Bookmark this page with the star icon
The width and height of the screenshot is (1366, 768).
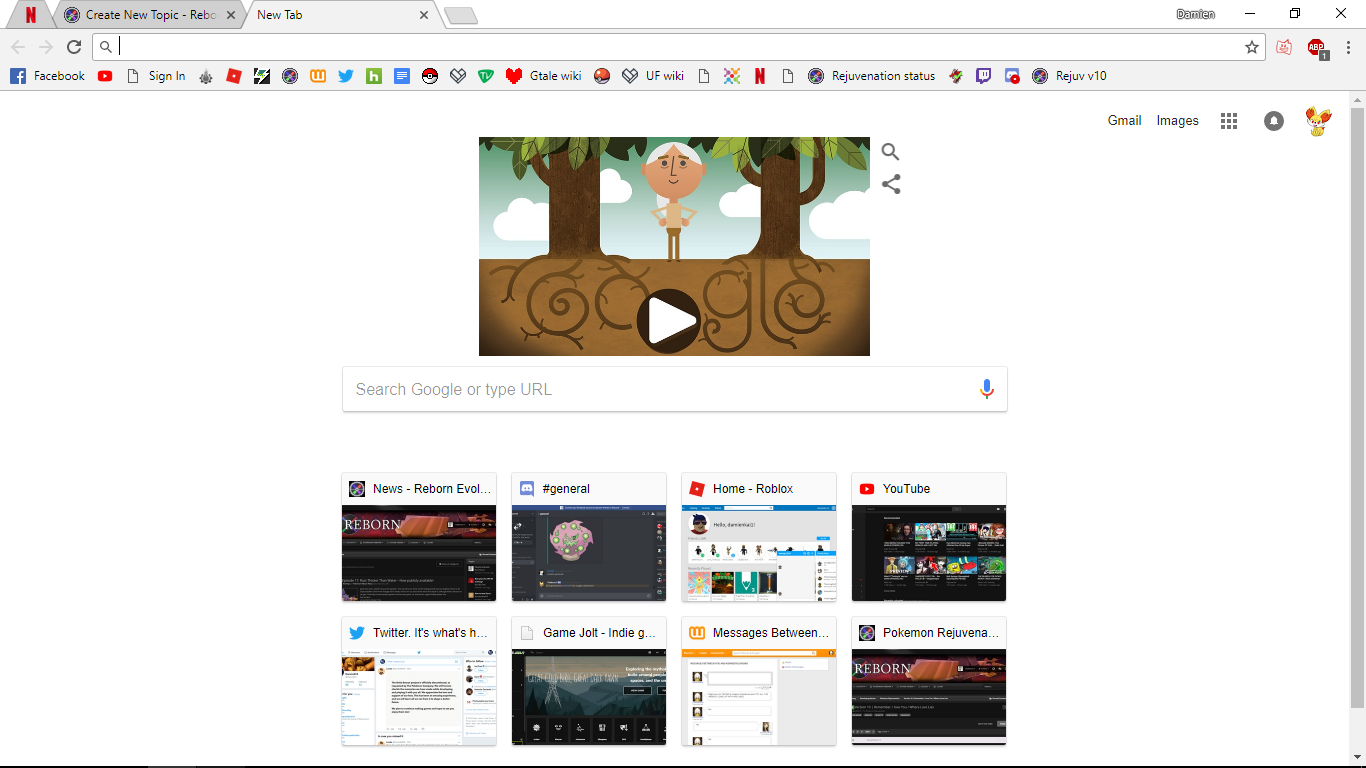pos(1252,47)
